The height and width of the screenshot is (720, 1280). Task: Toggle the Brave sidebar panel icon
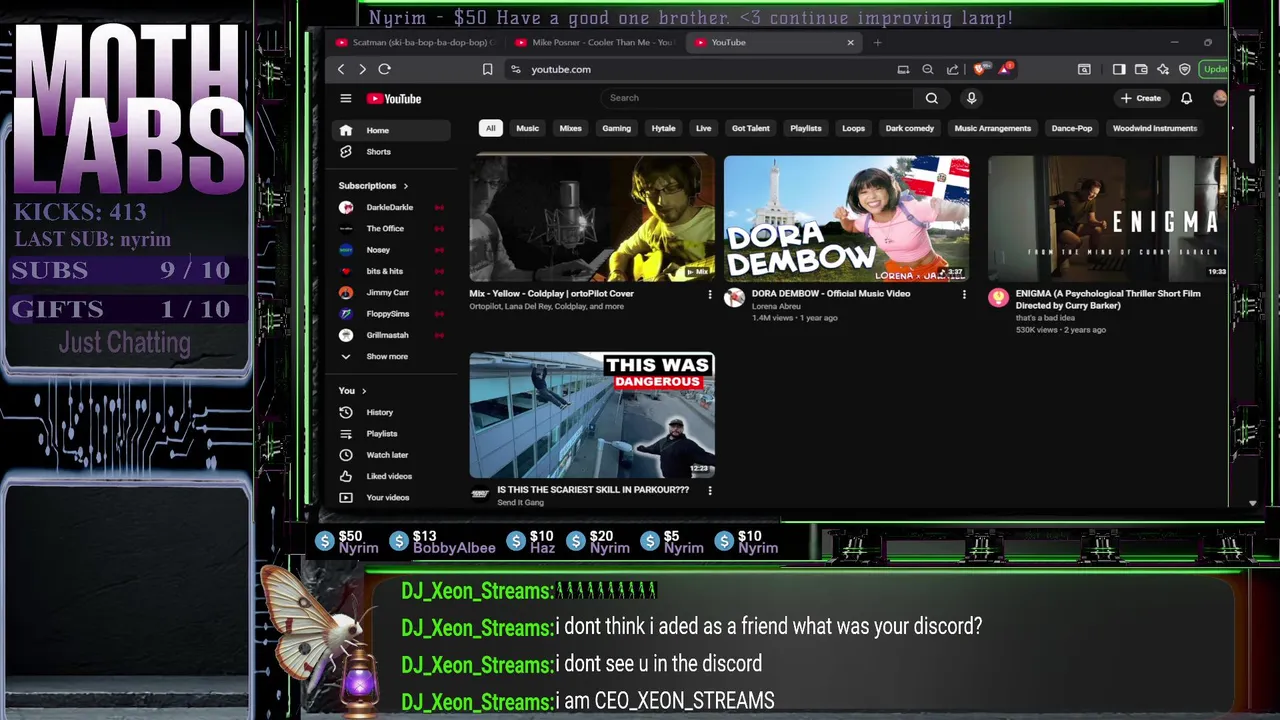(1119, 69)
